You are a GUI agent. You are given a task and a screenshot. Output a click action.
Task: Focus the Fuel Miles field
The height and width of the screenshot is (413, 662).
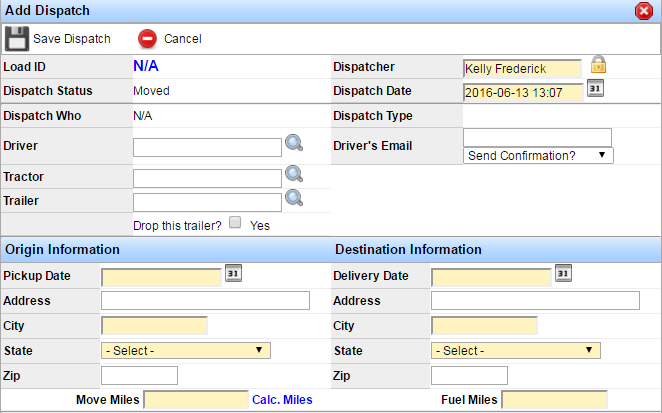tap(554, 399)
